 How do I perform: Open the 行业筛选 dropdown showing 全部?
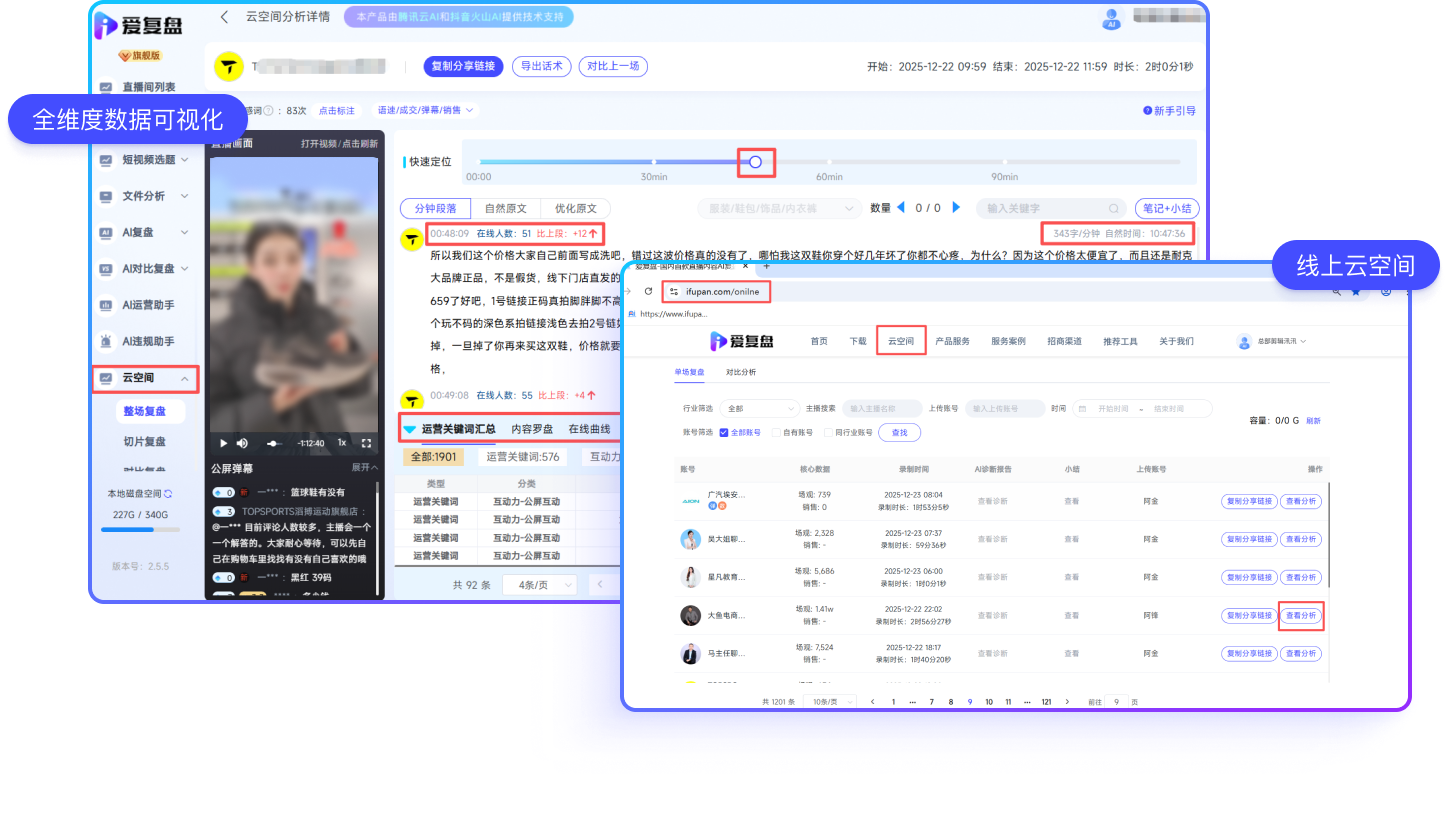761,409
